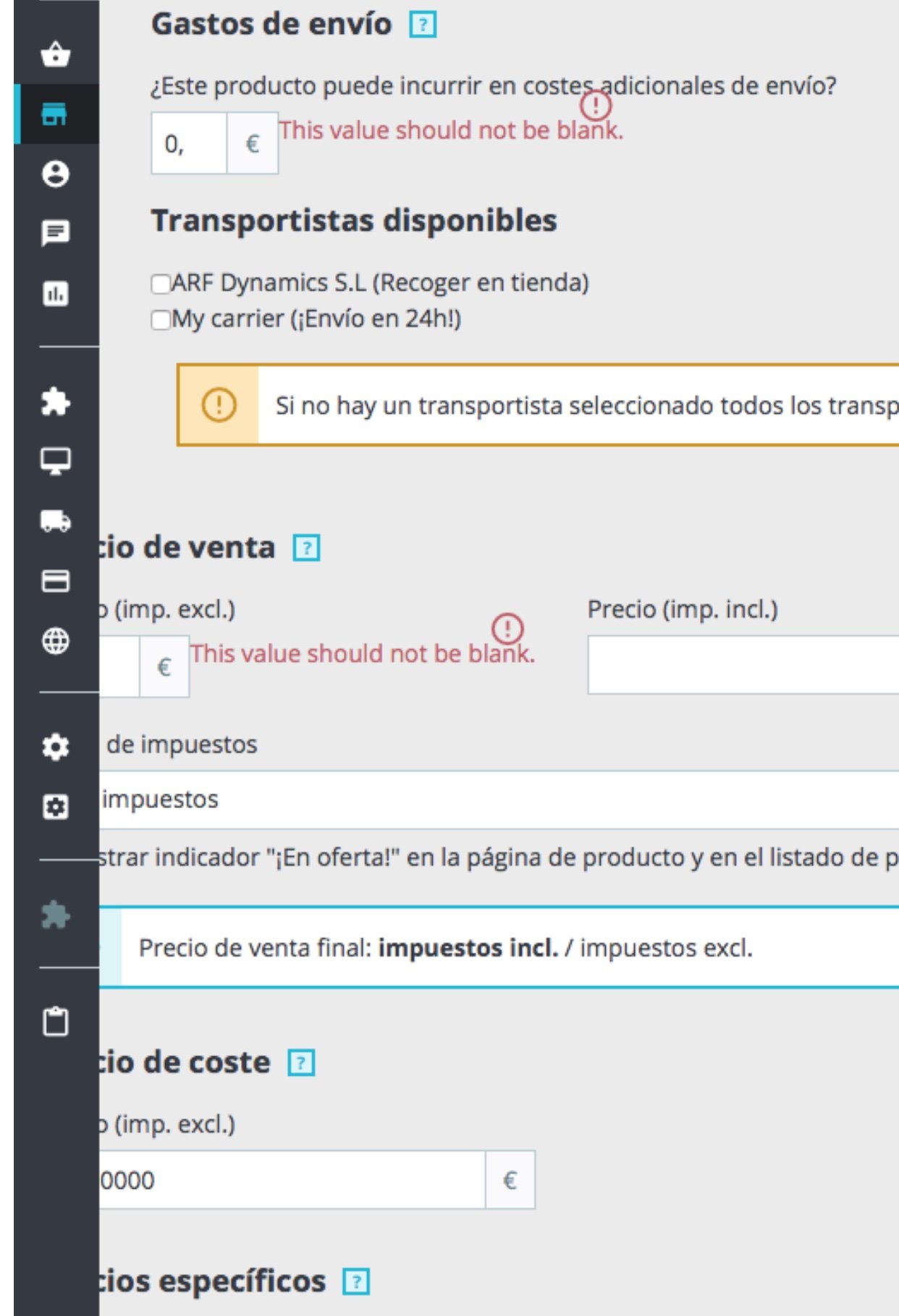Viewport: 899px width, 1316px height.
Task: Click Precio (imp. incl.) input field
Action: point(742,665)
